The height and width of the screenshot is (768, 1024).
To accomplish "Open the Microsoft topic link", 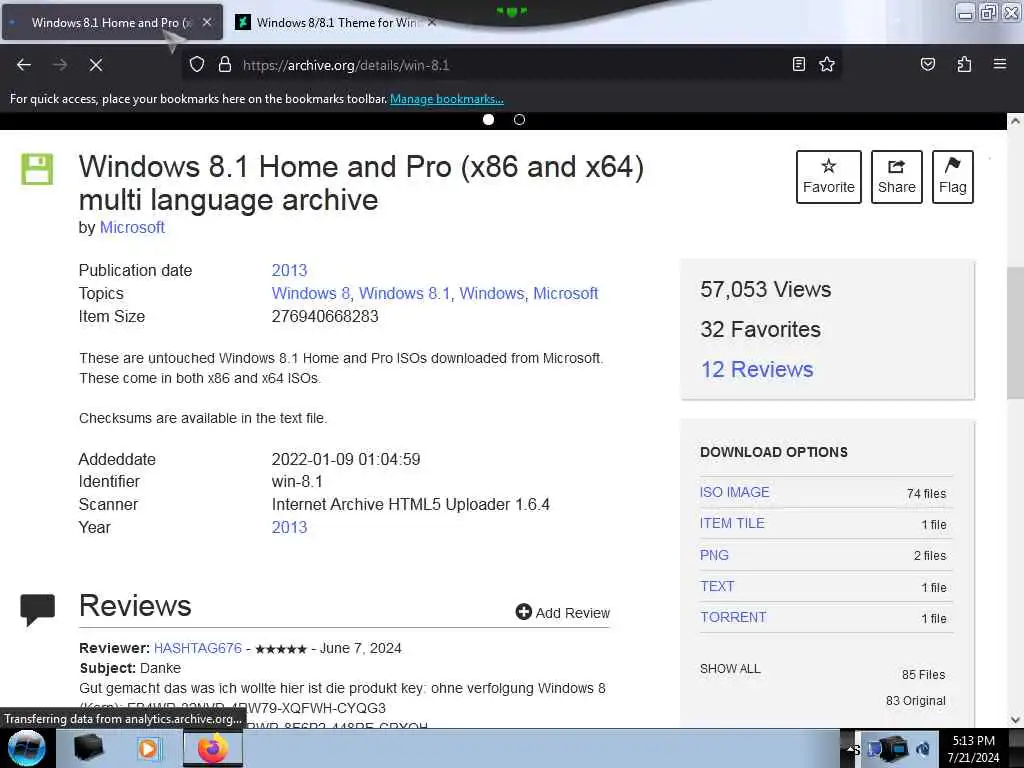I will 566,293.
